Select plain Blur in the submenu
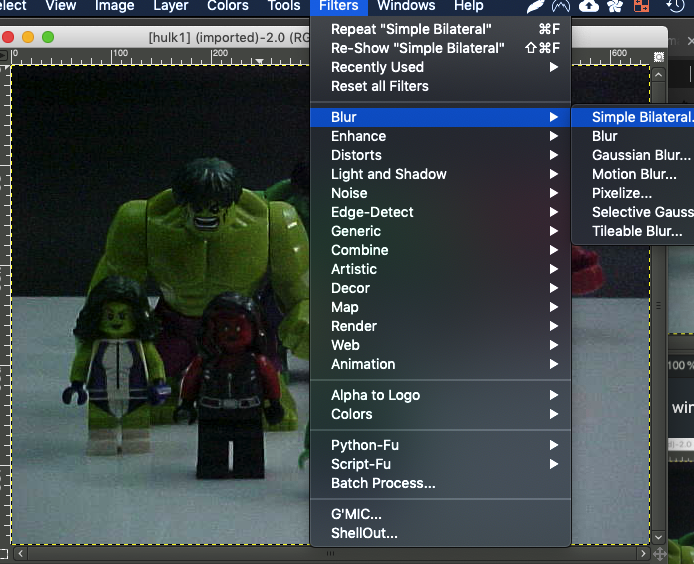This screenshot has width=694, height=564. click(x=633, y=136)
